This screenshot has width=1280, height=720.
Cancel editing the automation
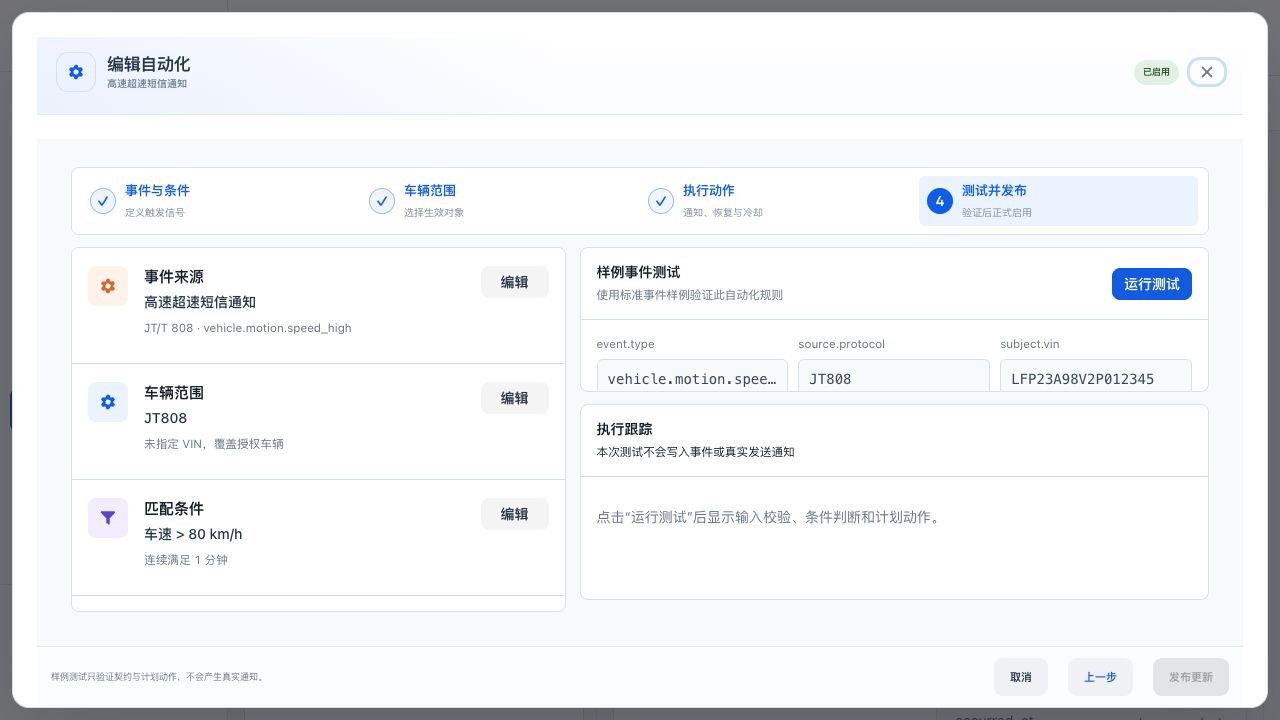point(1021,677)
